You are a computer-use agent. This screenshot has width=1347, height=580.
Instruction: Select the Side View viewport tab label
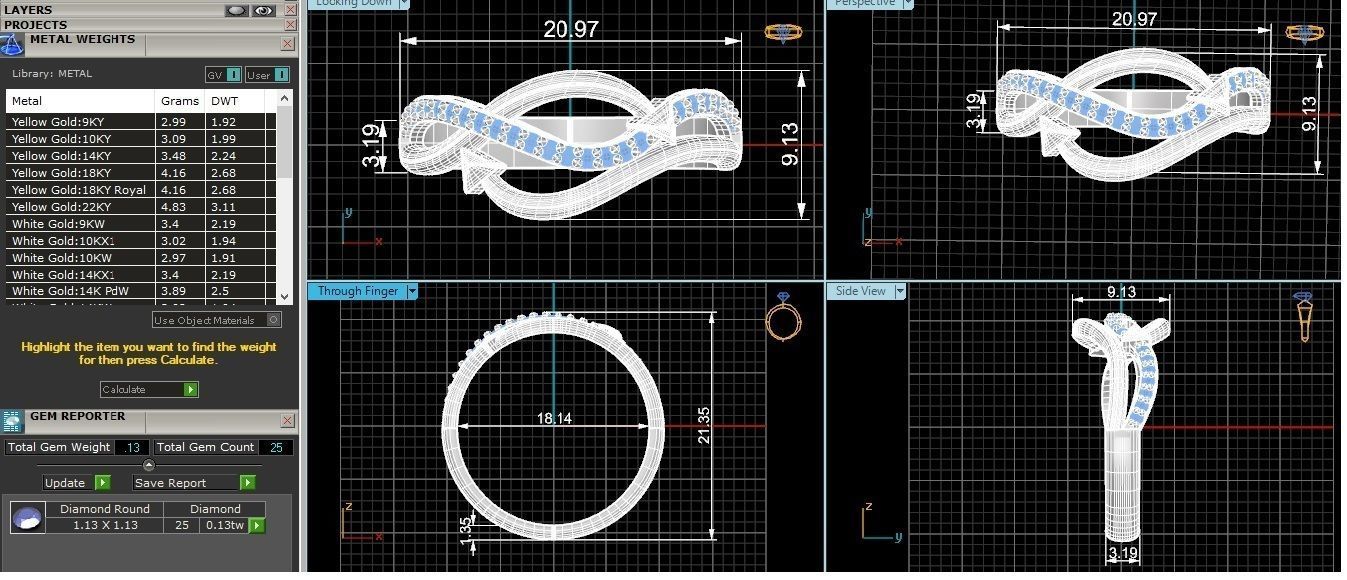pyautogui.click(x=860, y=291)
